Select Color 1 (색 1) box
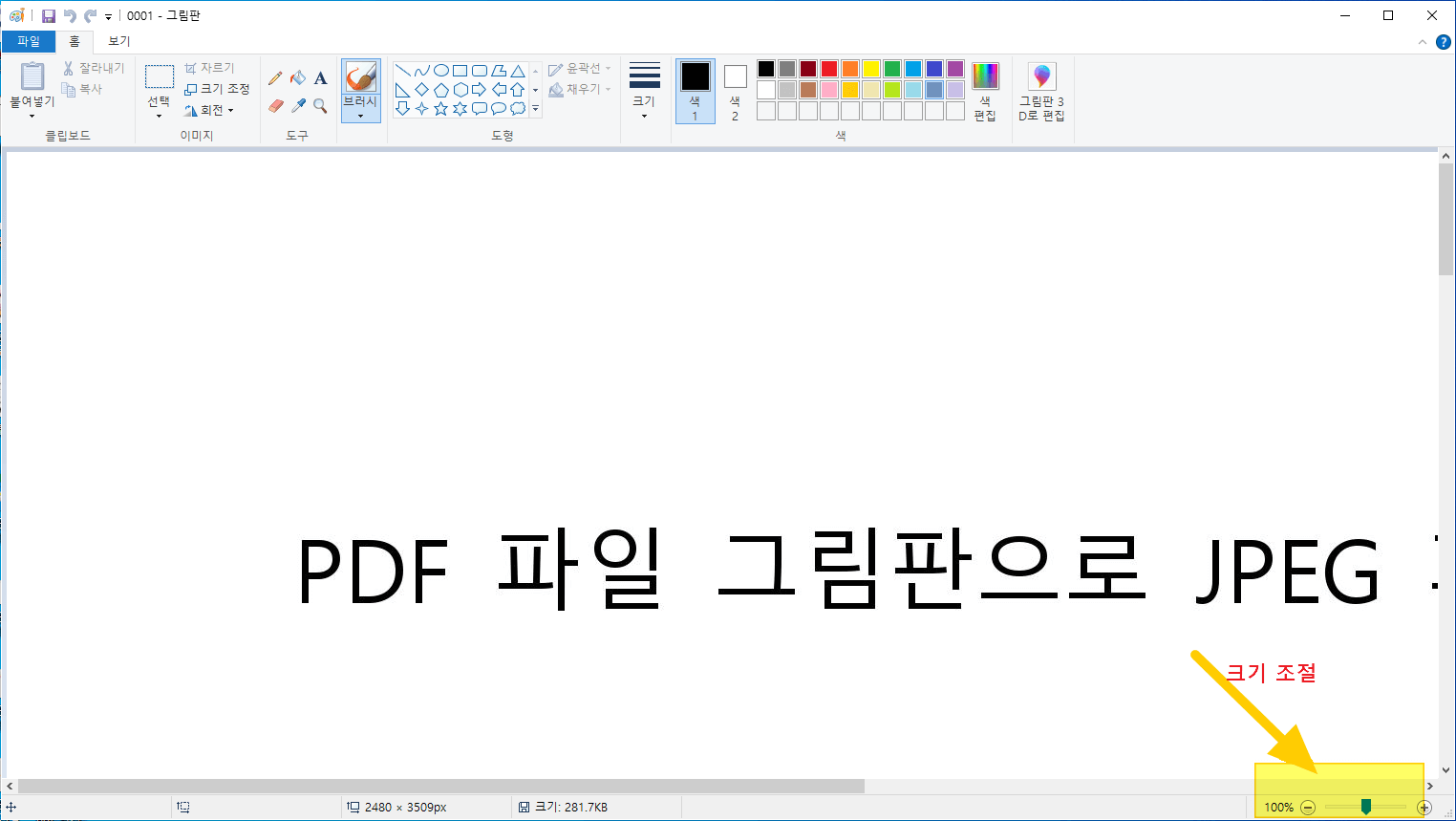 (695, 92)
